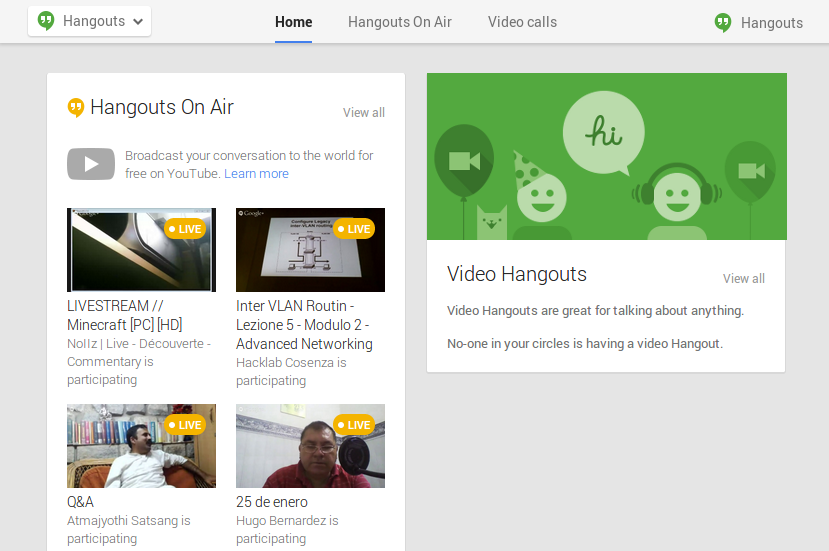Click Hacklab Cosenza is participating text
Screen dimensions: 829x551
(291, 371)
